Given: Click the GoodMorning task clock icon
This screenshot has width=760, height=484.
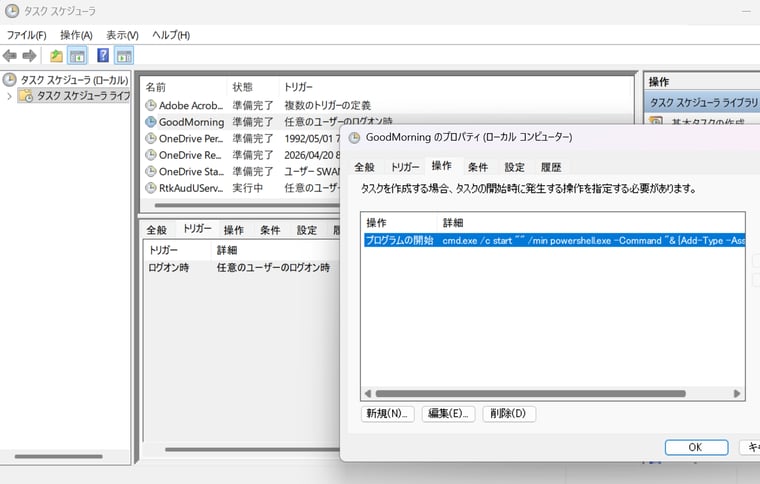Looking at the screenshot, I should coord(151,122).
